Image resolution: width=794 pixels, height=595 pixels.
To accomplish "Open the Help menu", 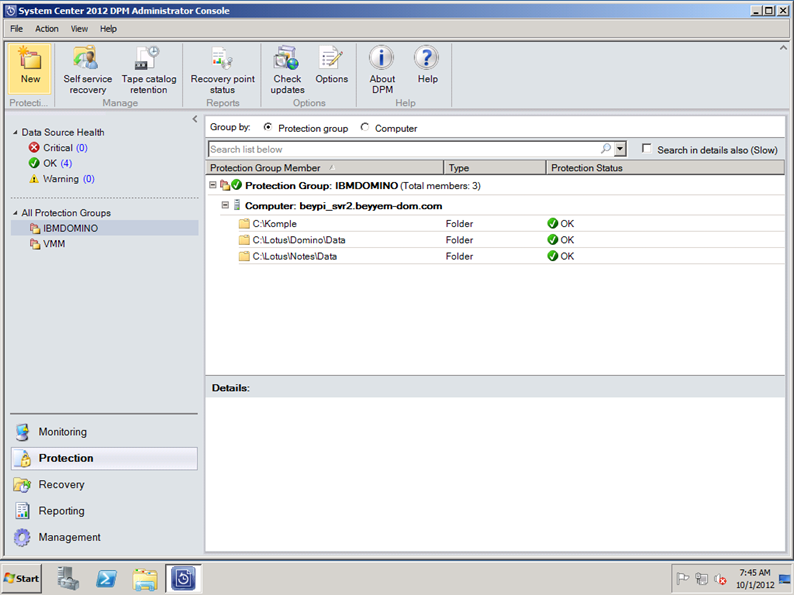I will point(108,28).
